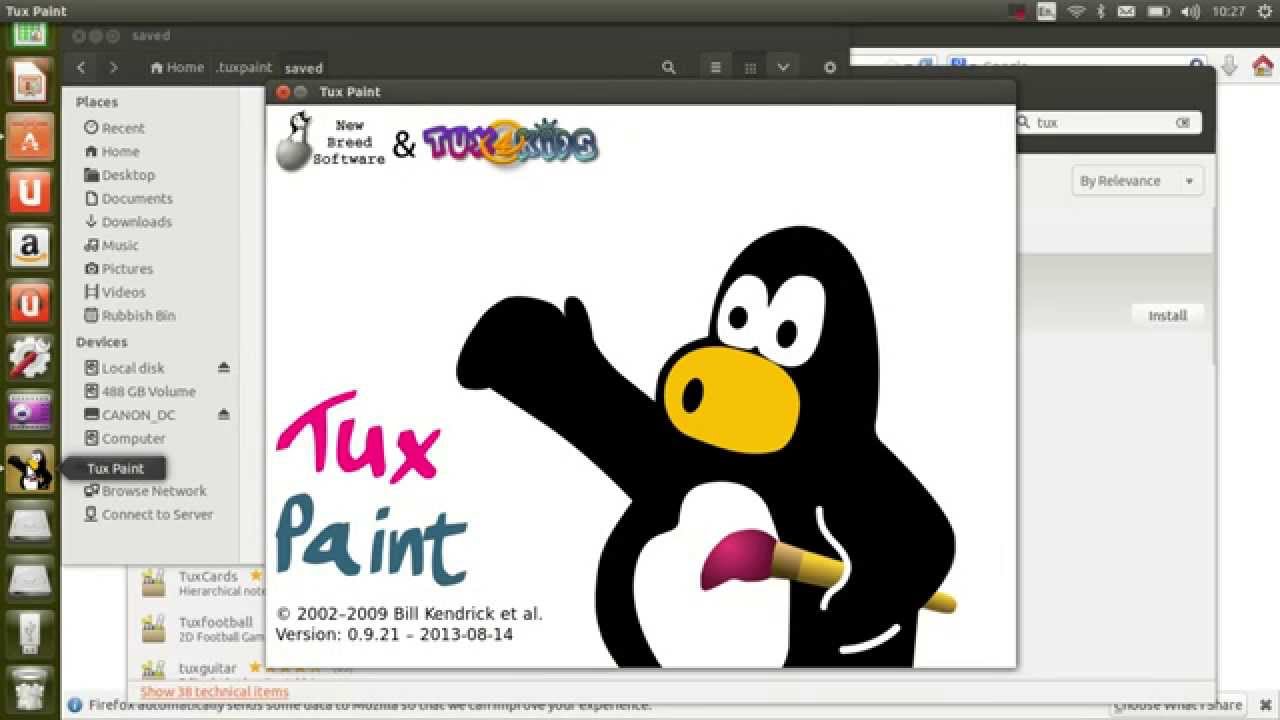1280x720 pixels.
Task: Switch Files to grid view
Action: click(750, 67)
